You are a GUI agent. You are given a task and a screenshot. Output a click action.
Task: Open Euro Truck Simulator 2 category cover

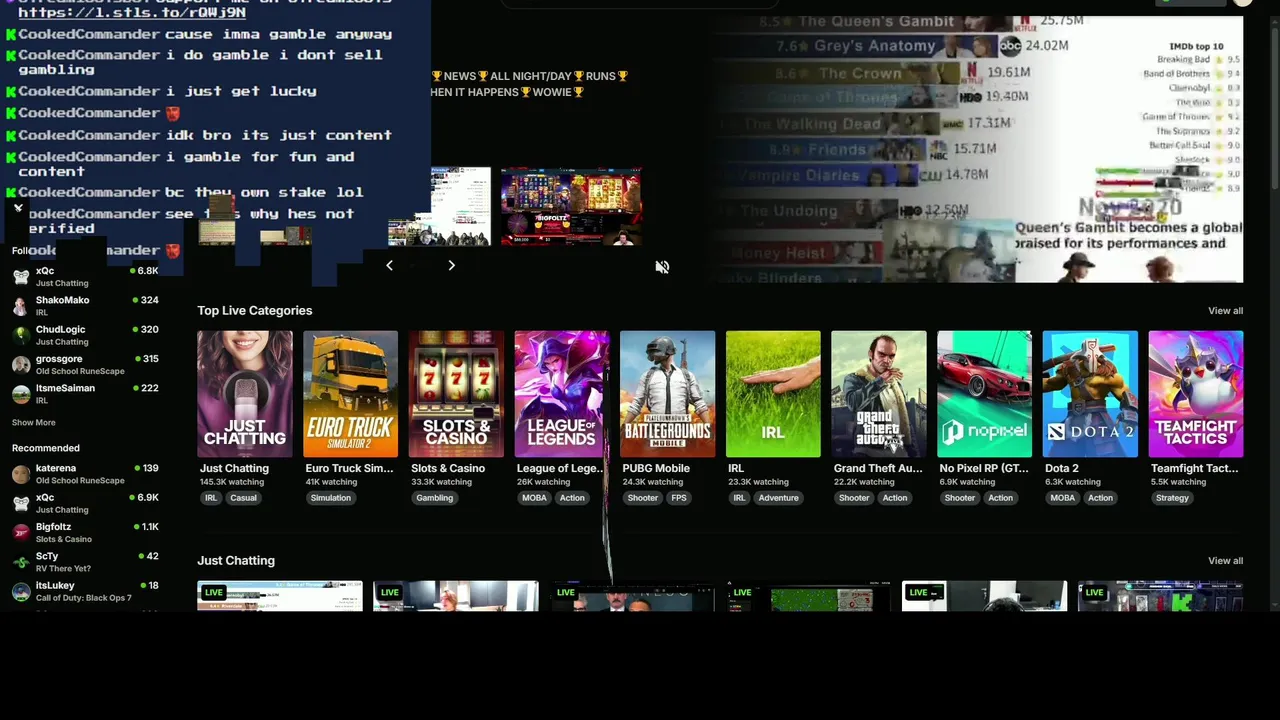pos(350,394)
